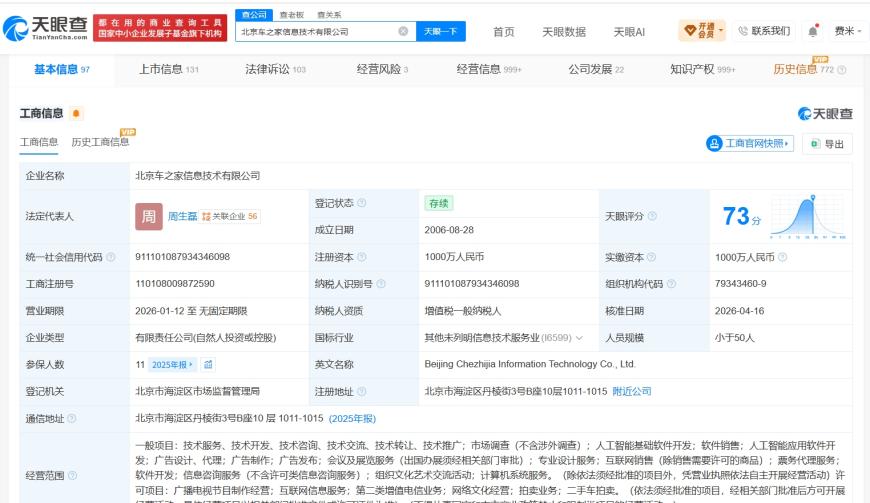
Task: Click the help icon beside 统一社会信用代码
Action: pyautogui.click(x=110, y=257)
